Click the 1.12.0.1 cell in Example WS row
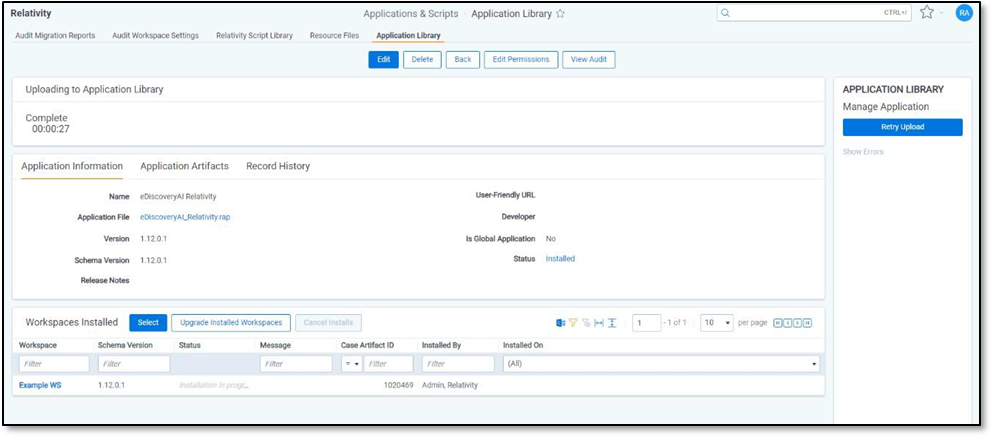The image size is (992, 437). (x=111, y=385)
